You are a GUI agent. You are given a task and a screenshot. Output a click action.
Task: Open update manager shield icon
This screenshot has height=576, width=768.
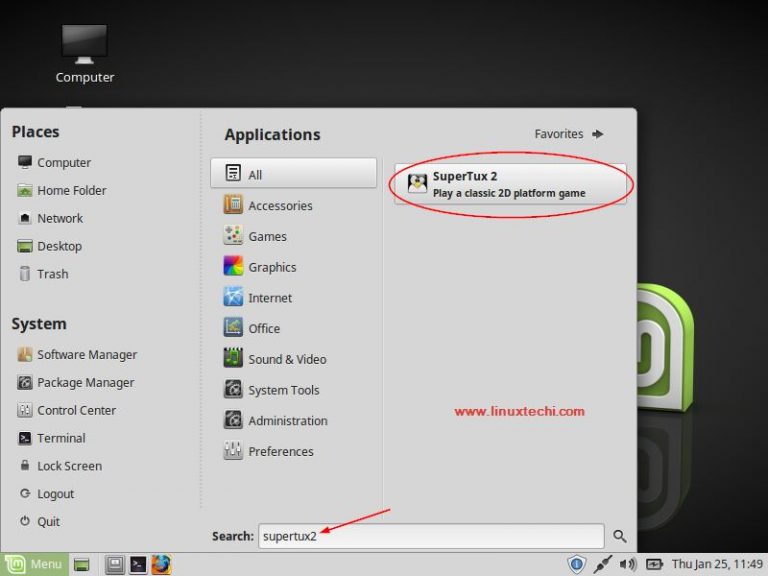[x=576, y=564]
